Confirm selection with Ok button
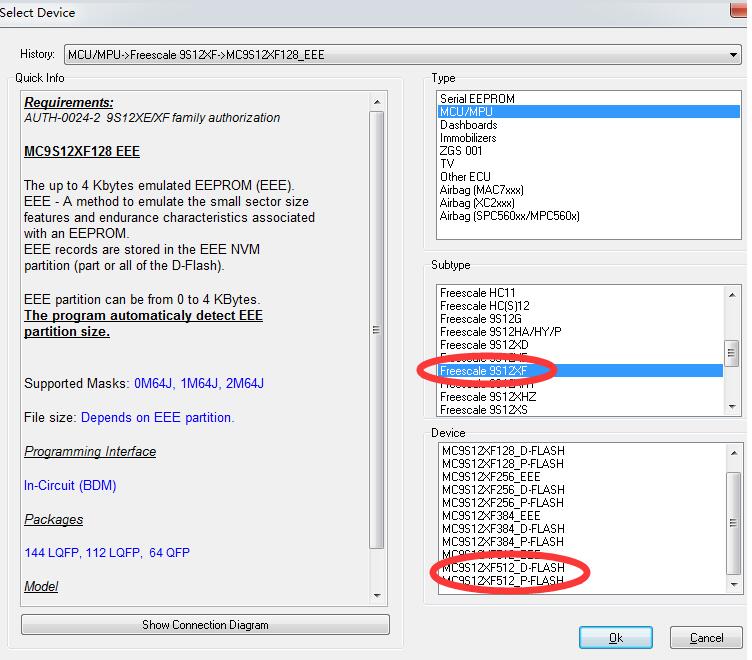 coord(616,638)
